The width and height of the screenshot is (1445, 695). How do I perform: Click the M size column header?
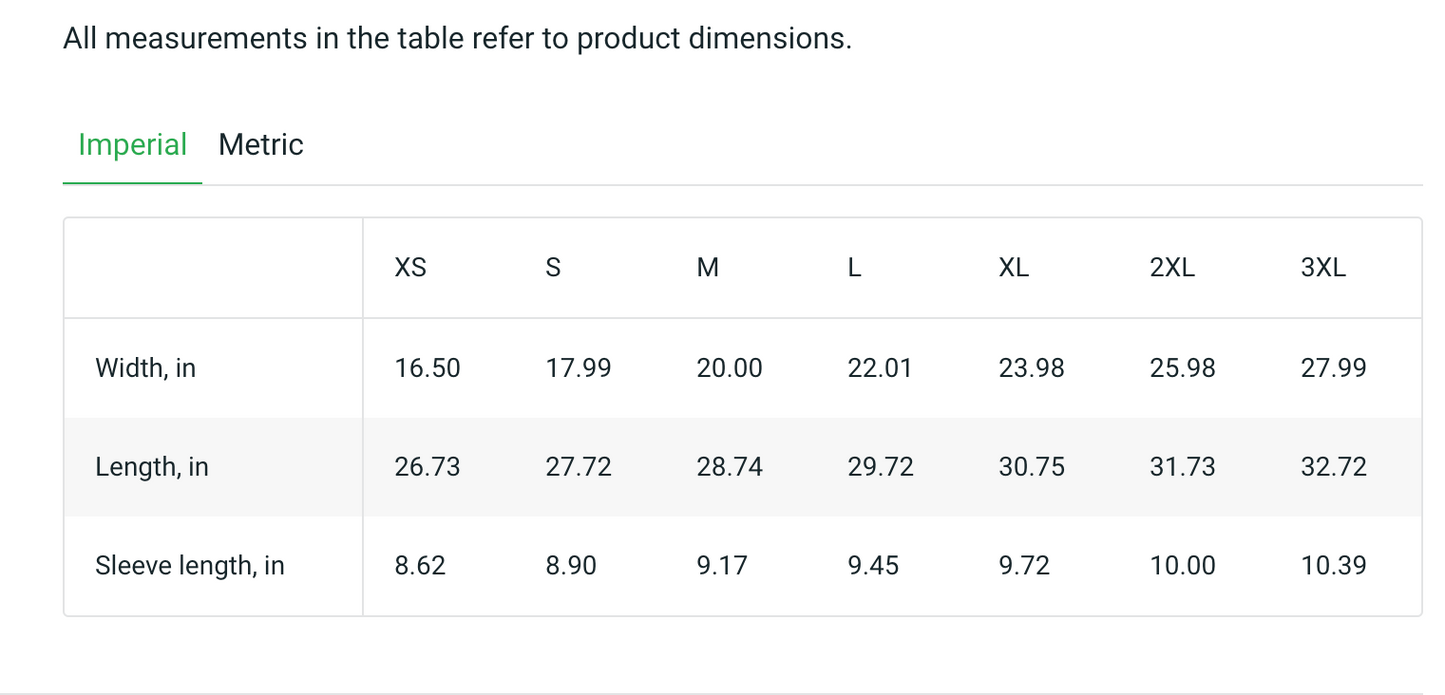(707, 268)
